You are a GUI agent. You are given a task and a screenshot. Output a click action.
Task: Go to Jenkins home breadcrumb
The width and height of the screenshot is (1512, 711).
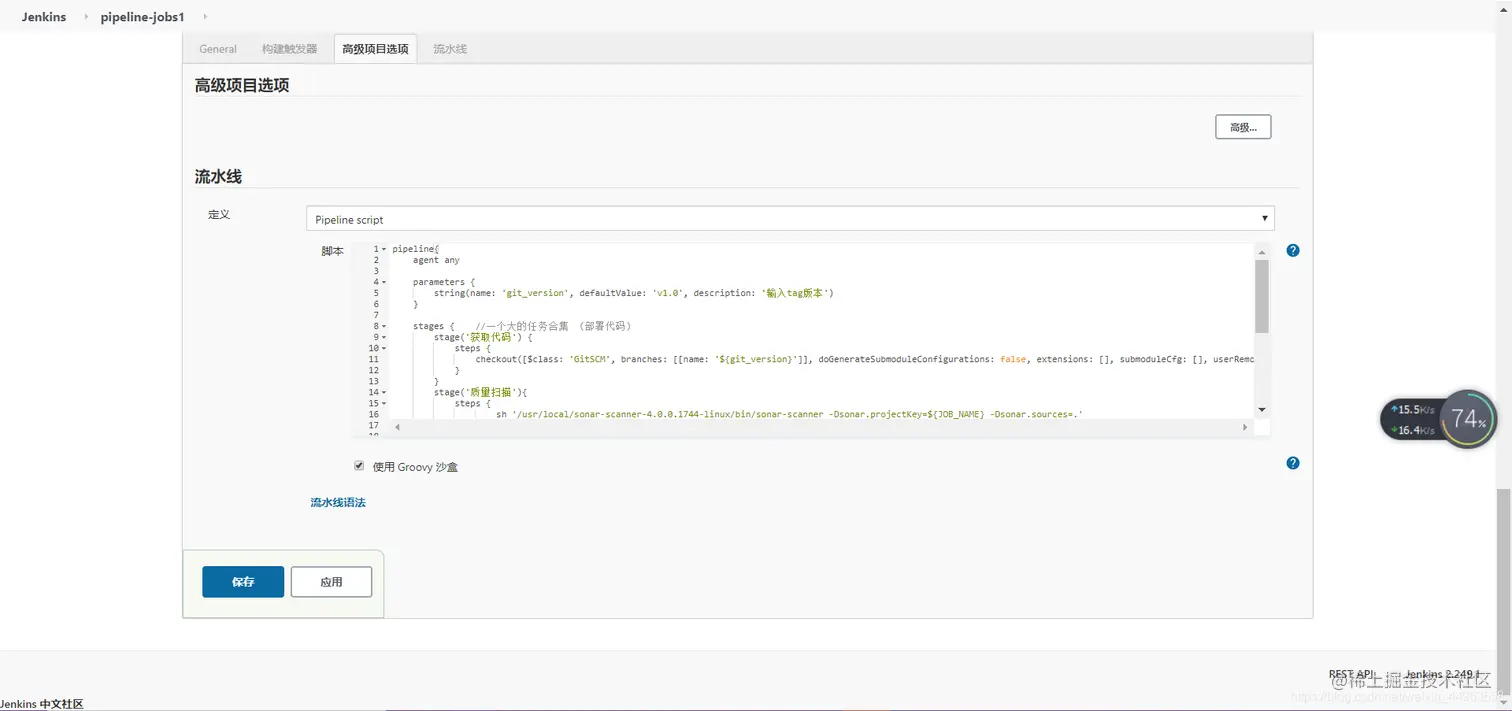point(44,17)
